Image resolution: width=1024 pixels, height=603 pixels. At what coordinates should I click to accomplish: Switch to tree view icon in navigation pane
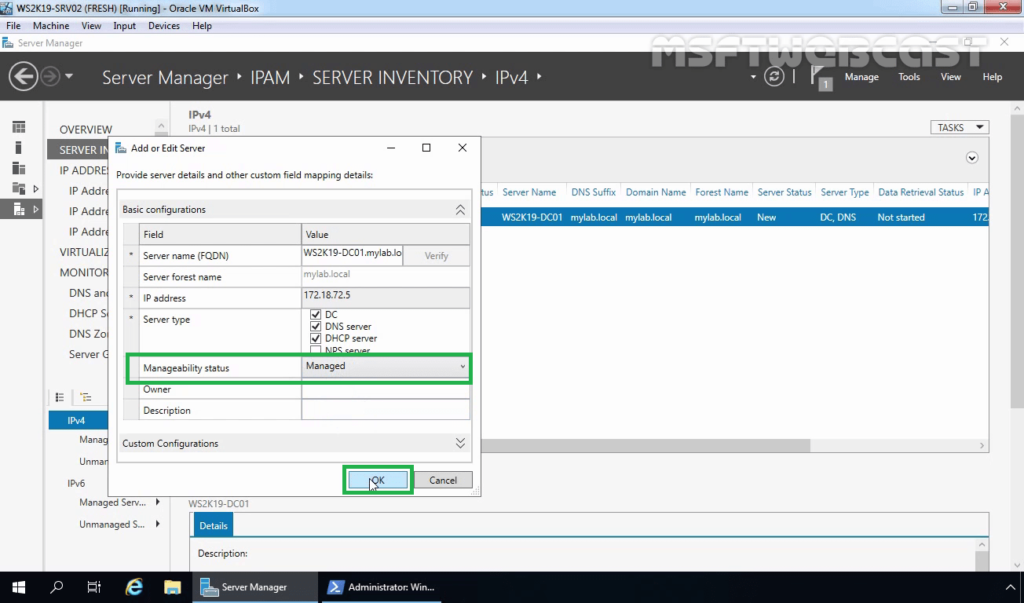pyautogui.click(x=86, y=397)
